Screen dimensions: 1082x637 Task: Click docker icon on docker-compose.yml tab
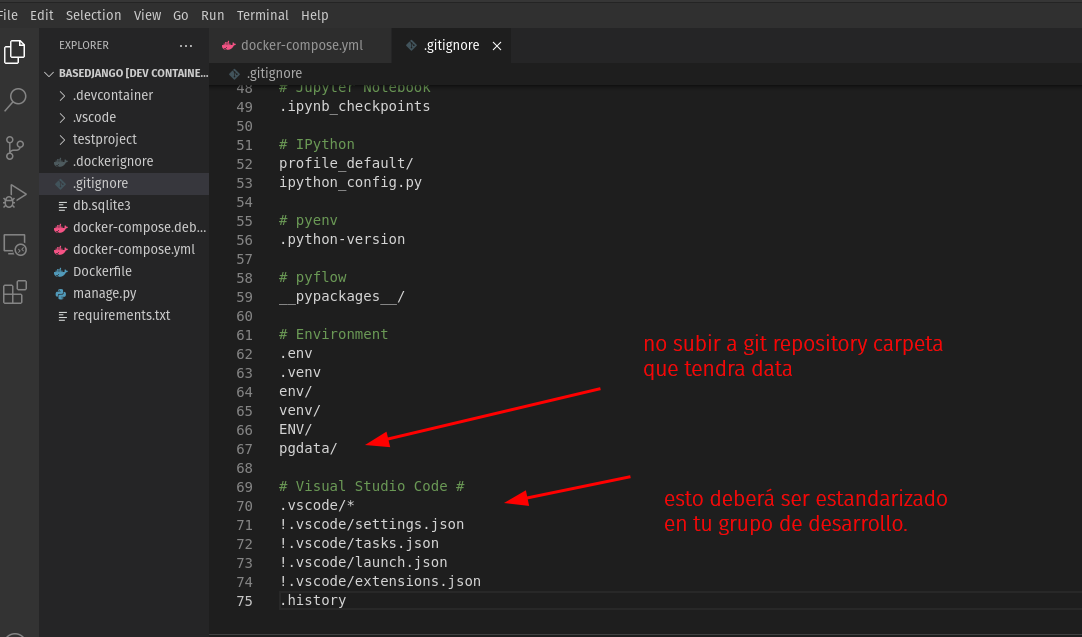(x=228, y=46)
